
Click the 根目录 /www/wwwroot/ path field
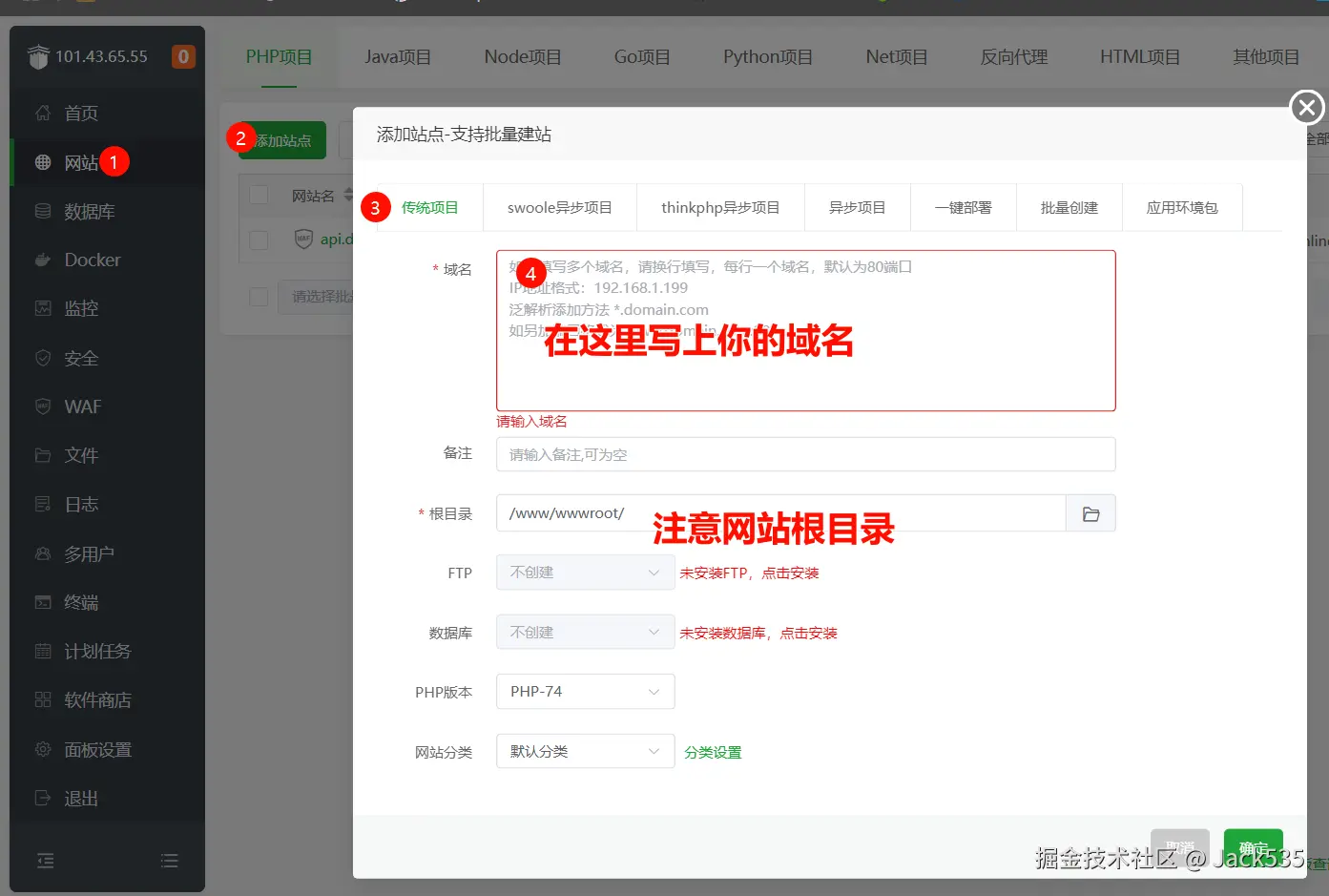click(x=780, y=514)
